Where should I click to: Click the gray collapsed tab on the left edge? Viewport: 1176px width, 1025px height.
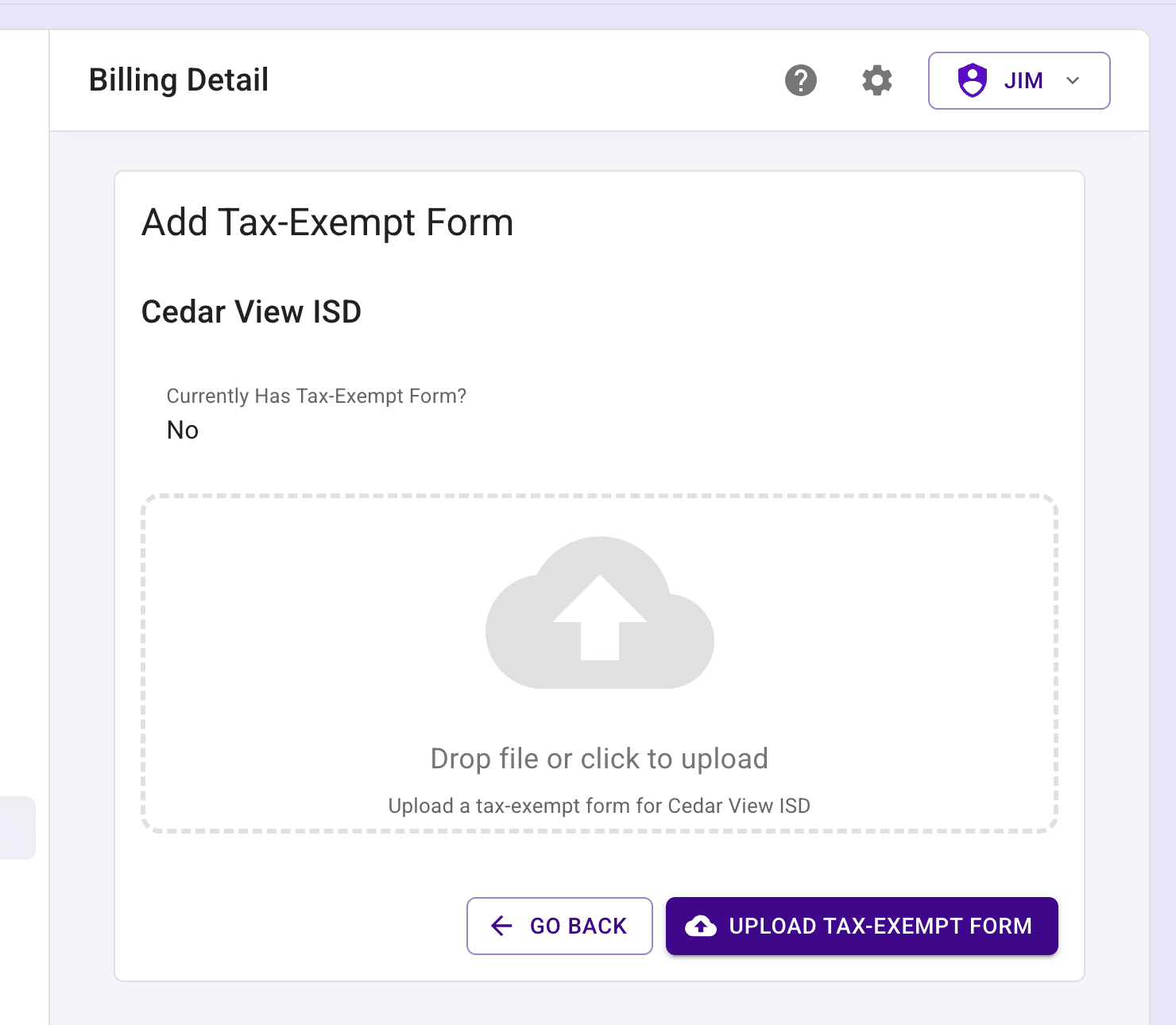17,827
